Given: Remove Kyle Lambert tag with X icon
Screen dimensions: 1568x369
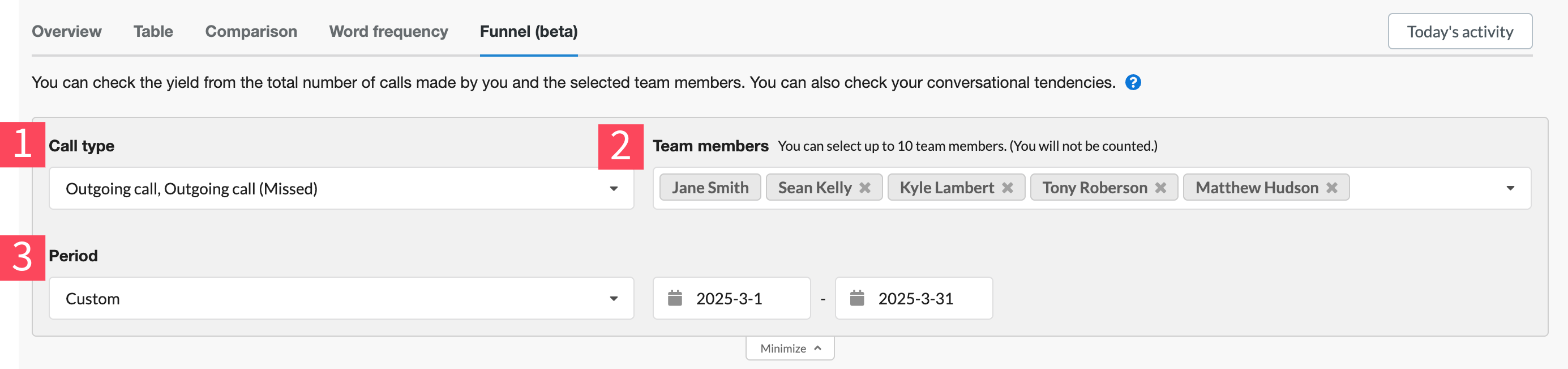Looking at the screenshot, I should tap(1008, 188).
